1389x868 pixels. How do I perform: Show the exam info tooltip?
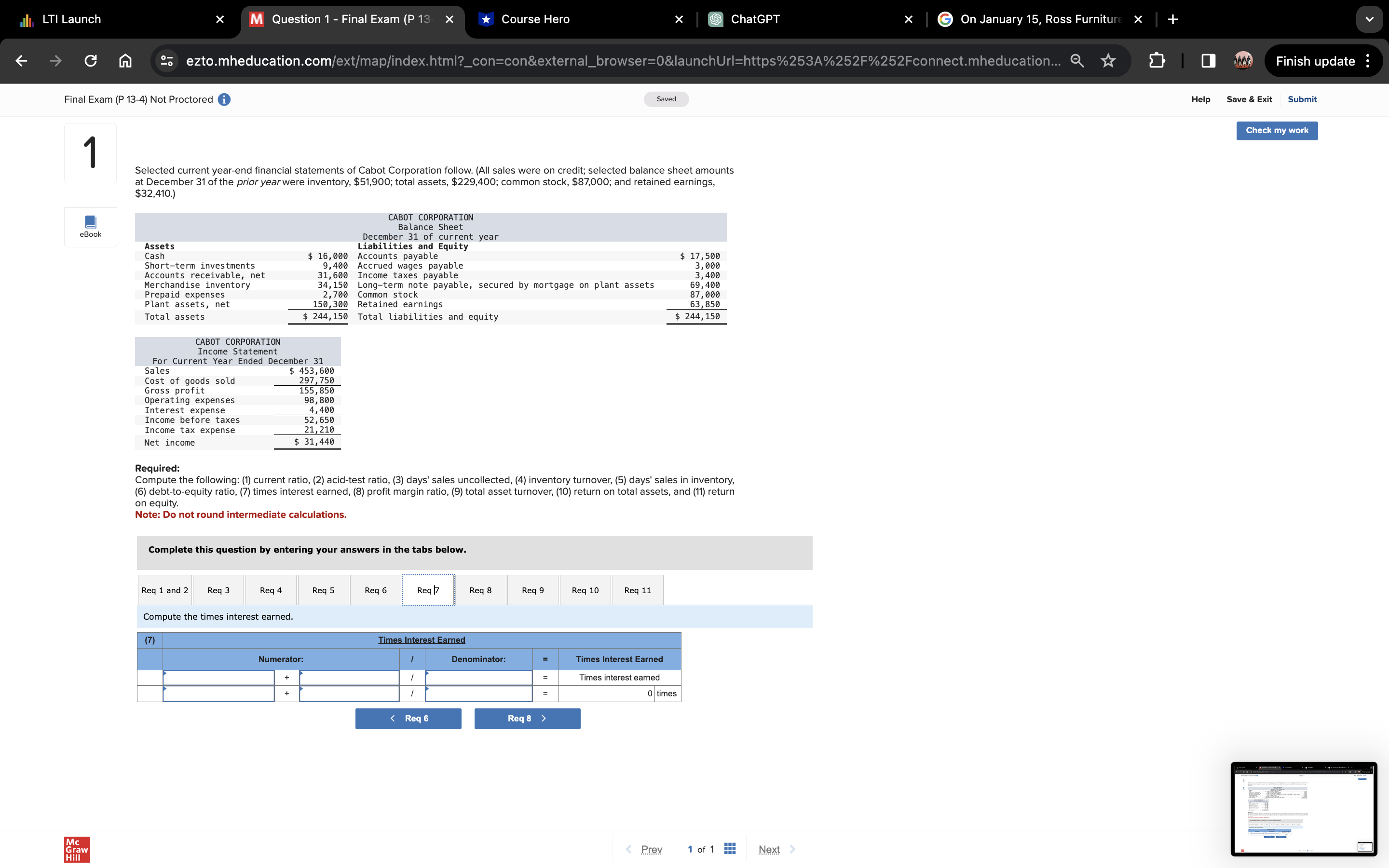click(x=223, y=99)
